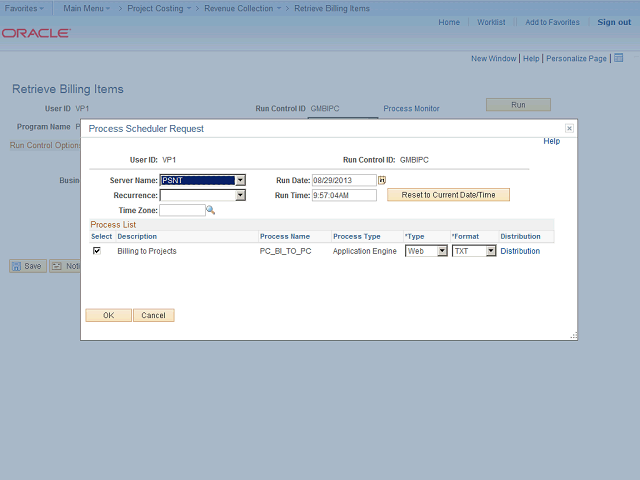Click the Cancel button

[x=153, y=315]
